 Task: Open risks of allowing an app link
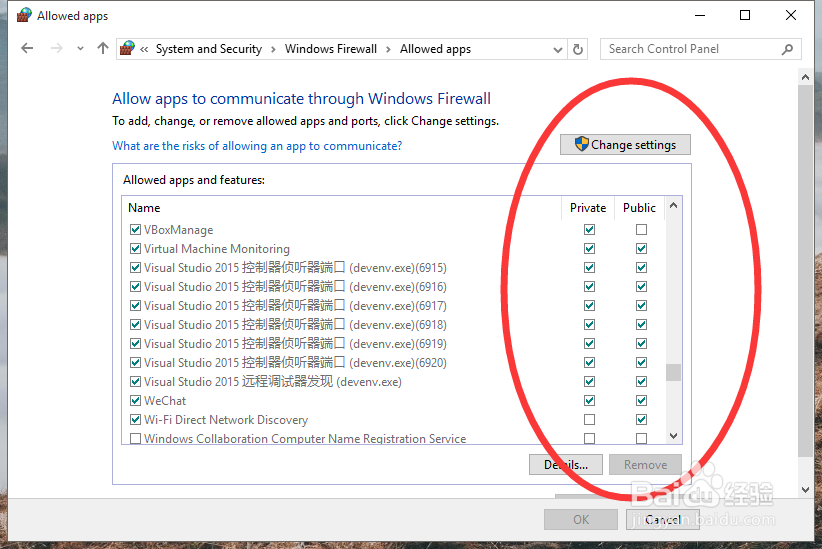coord(257,146)
